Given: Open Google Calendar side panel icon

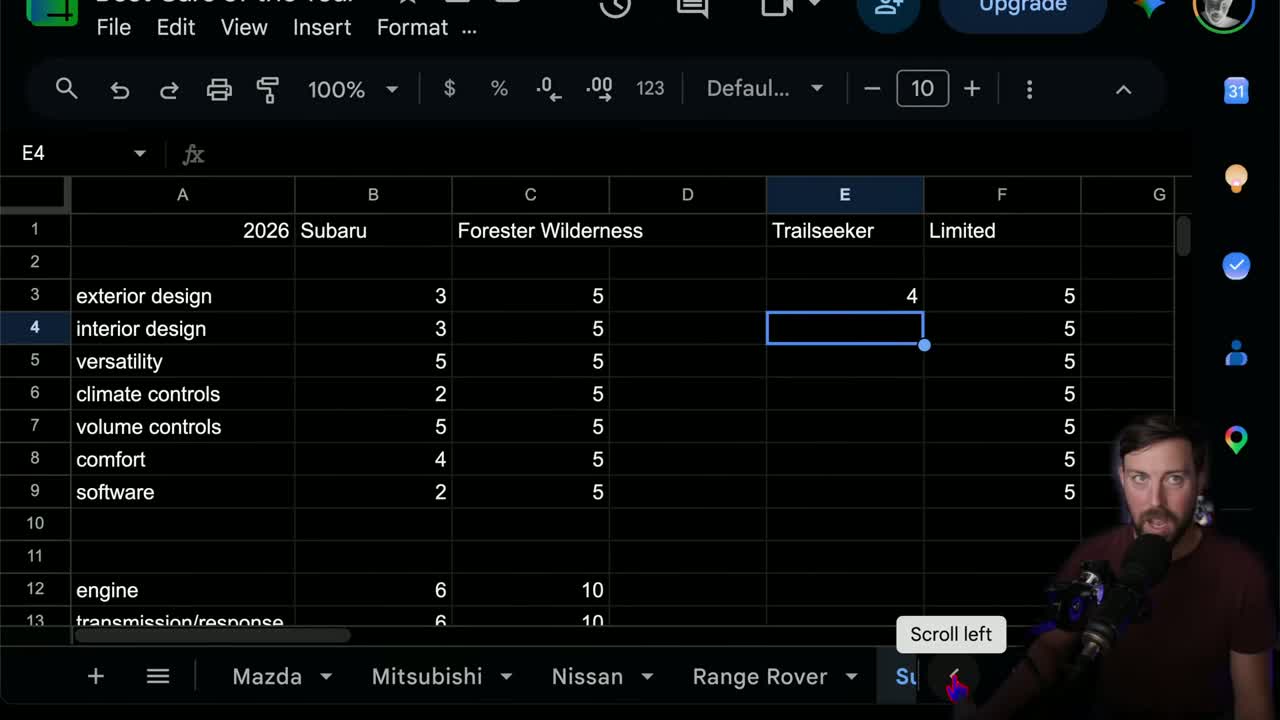Looking at the screenshot, I should click(1236, 90).
